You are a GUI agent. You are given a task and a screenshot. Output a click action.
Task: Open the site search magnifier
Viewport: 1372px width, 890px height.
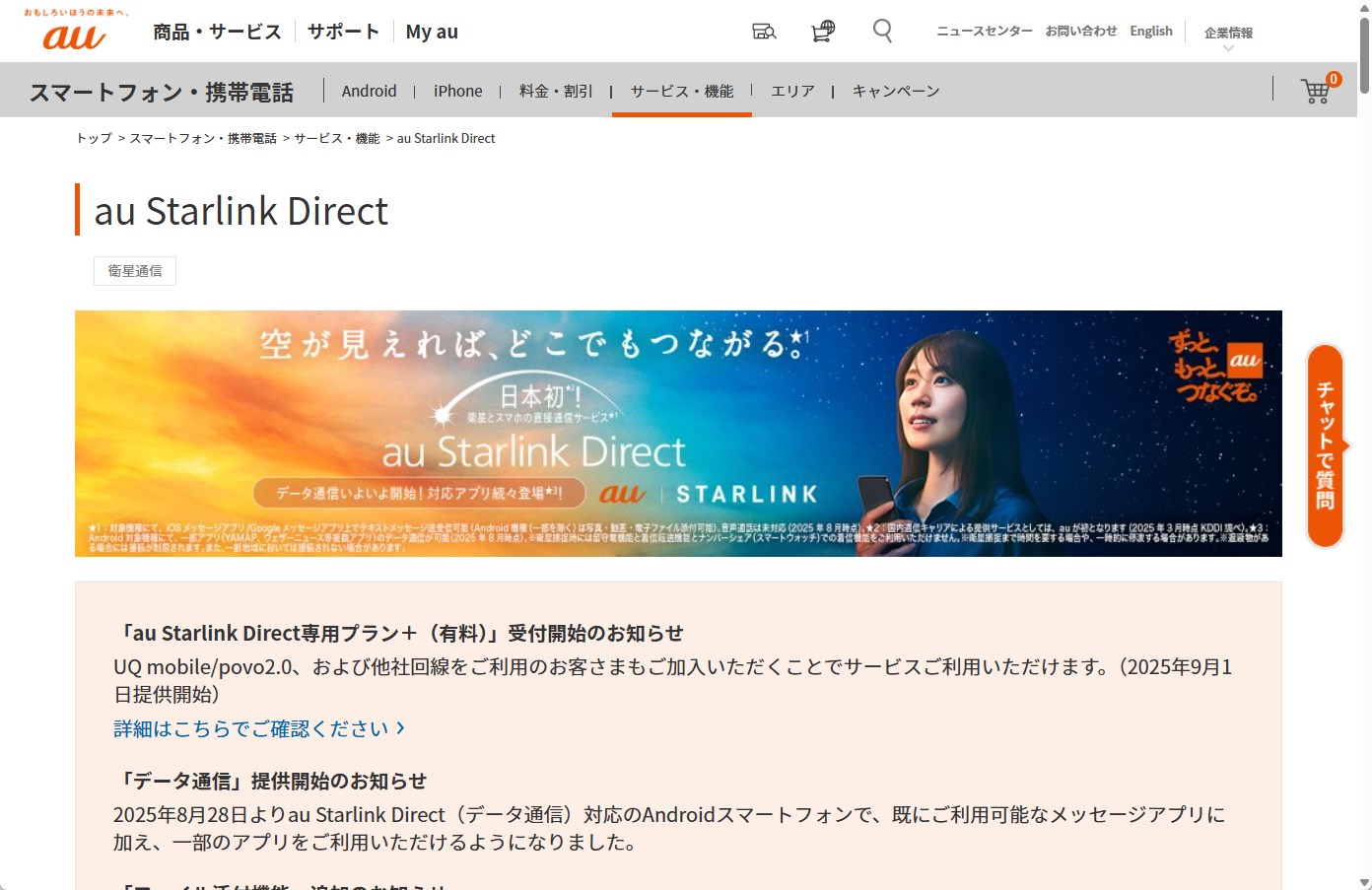pos(881,31)
